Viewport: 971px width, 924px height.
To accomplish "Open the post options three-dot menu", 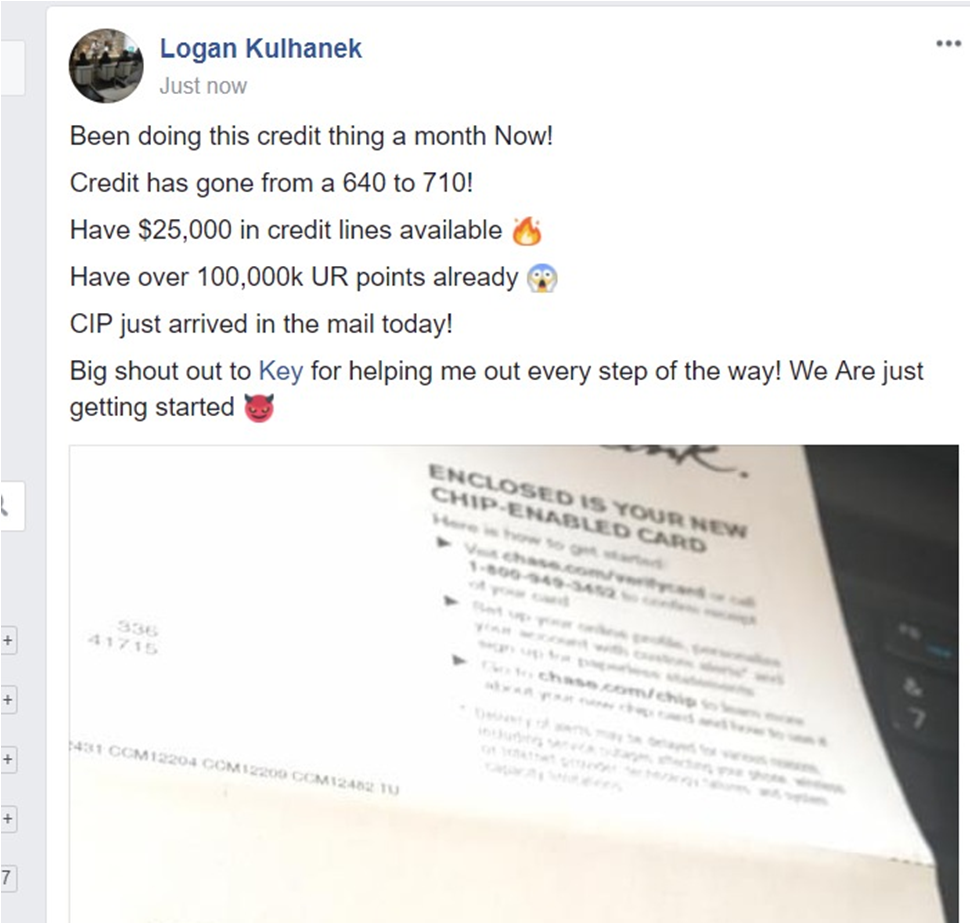I will pyautogui.click(x=948, y=43).
